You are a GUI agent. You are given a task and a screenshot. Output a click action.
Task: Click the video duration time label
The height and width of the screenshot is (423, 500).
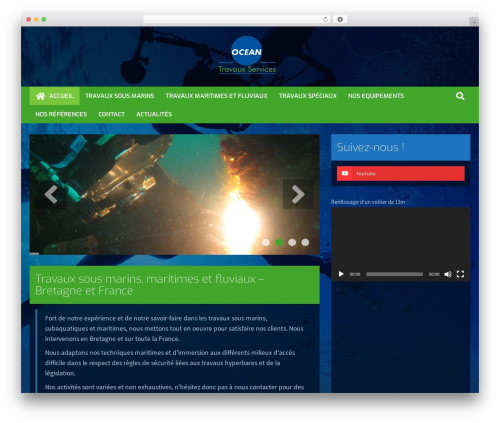[x=434, y=274]
